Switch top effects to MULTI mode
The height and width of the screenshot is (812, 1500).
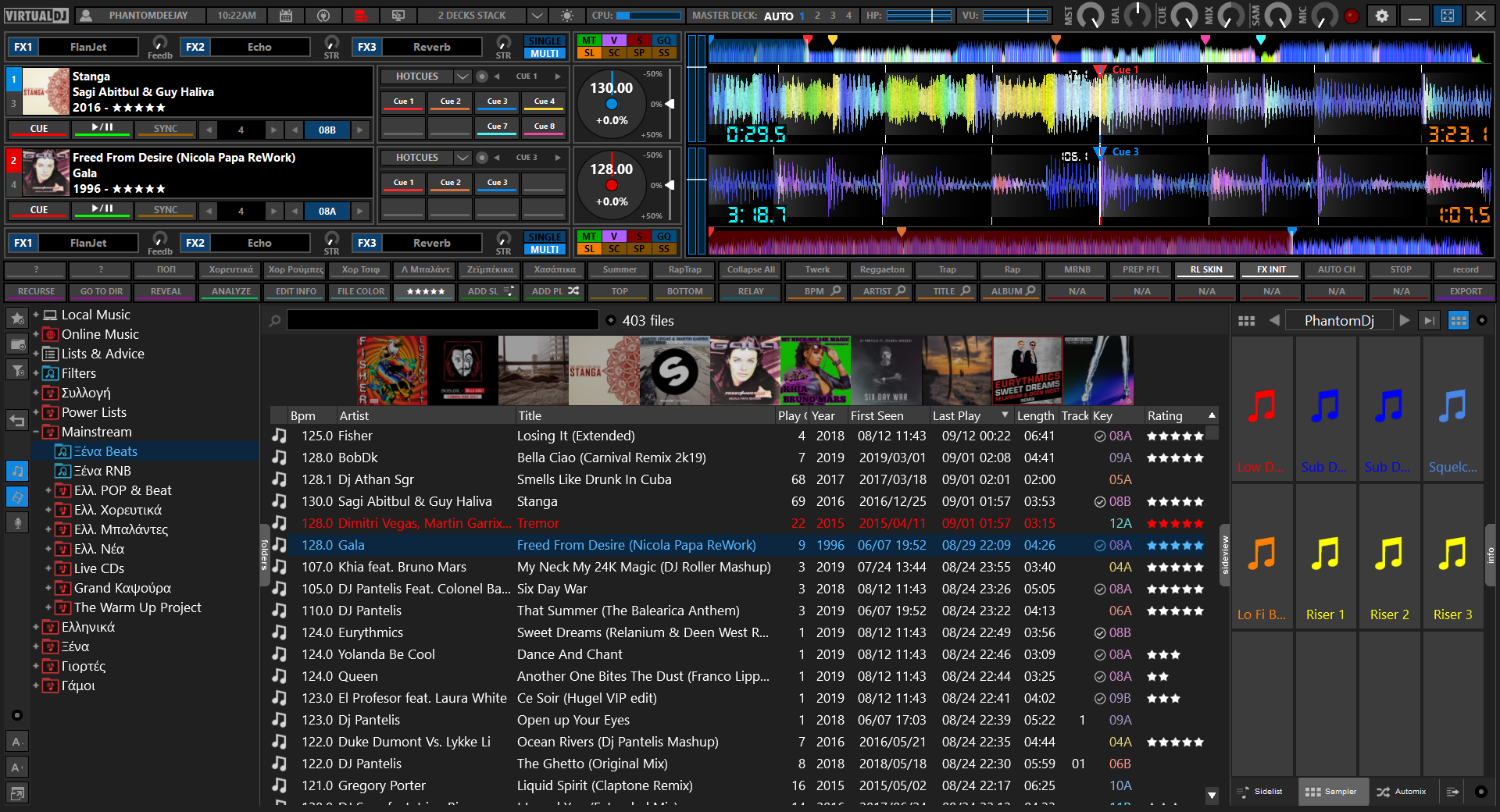545,54
